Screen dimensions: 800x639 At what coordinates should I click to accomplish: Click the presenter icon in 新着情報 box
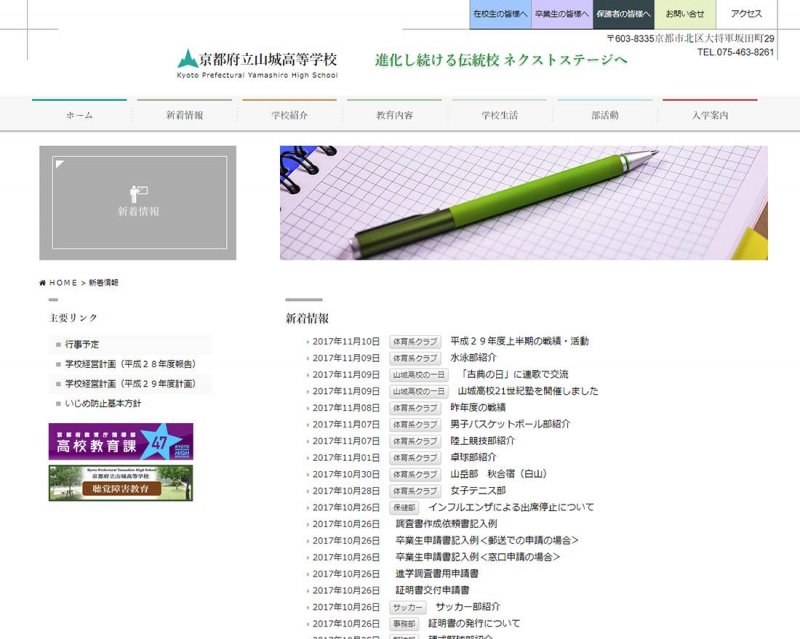[138, 192]
